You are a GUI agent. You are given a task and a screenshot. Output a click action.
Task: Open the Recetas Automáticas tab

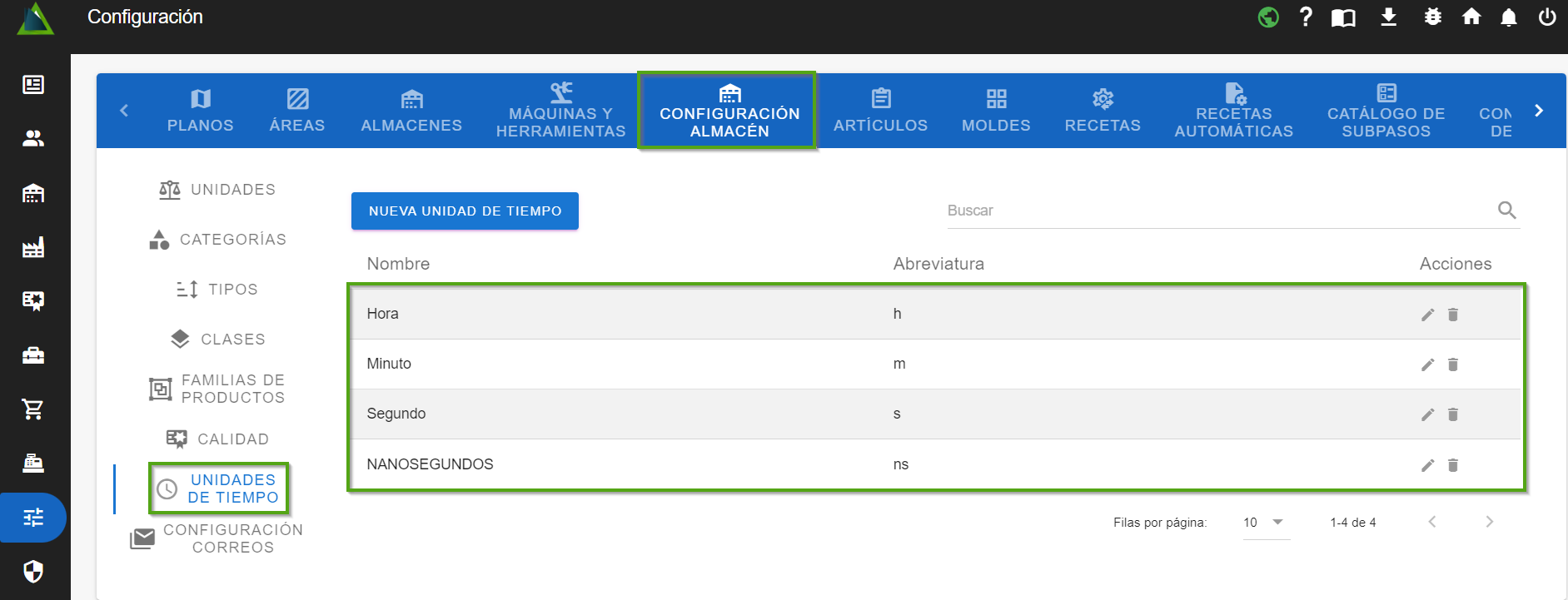[1233, 111]
